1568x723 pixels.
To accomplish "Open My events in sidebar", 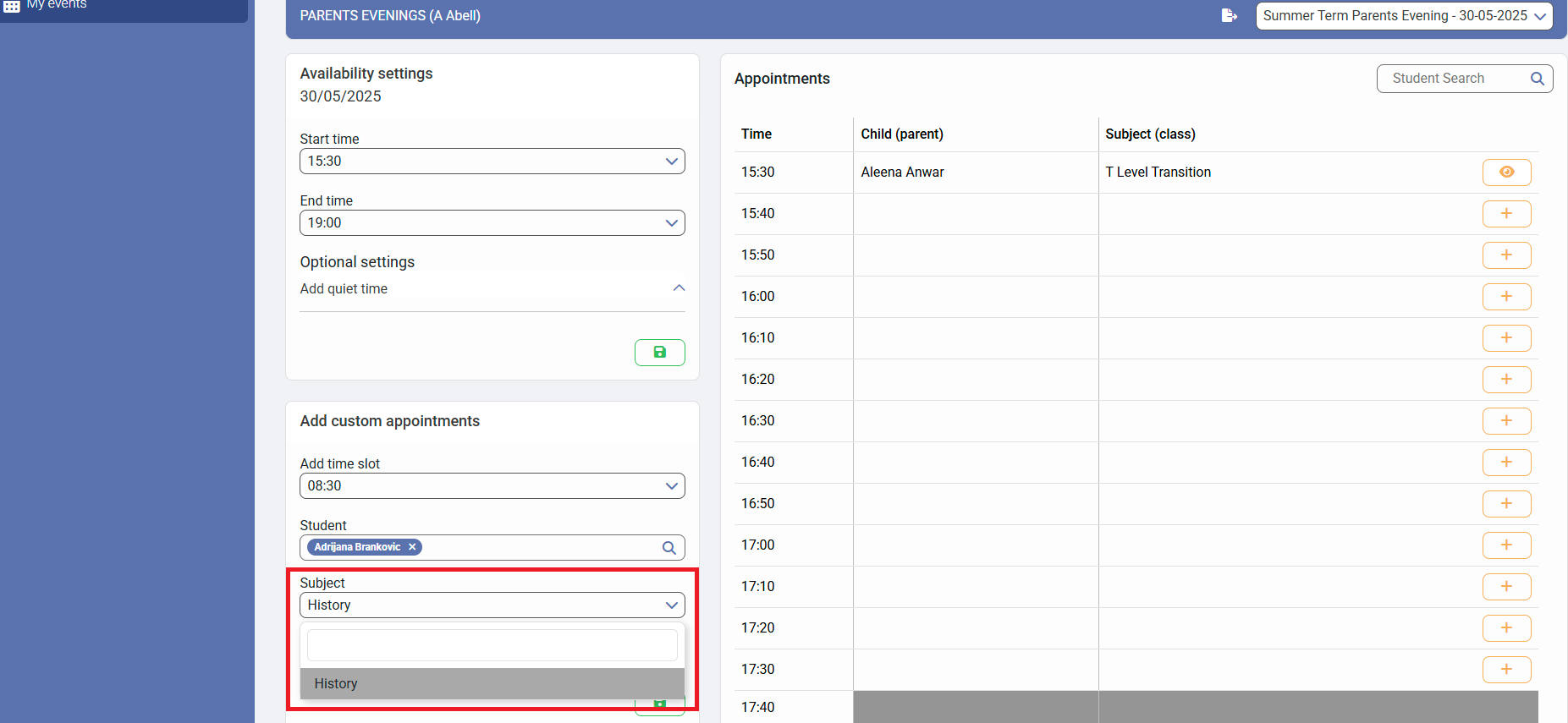I will coord(56,5).
